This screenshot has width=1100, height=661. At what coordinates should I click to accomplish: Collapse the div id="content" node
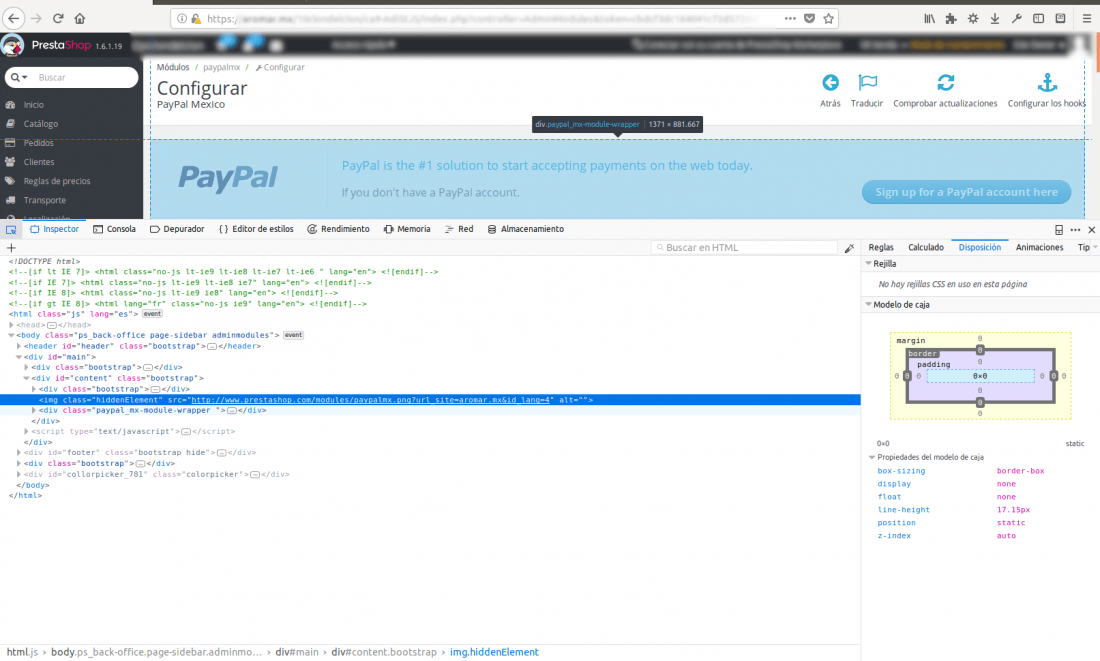tap(27, 378)
